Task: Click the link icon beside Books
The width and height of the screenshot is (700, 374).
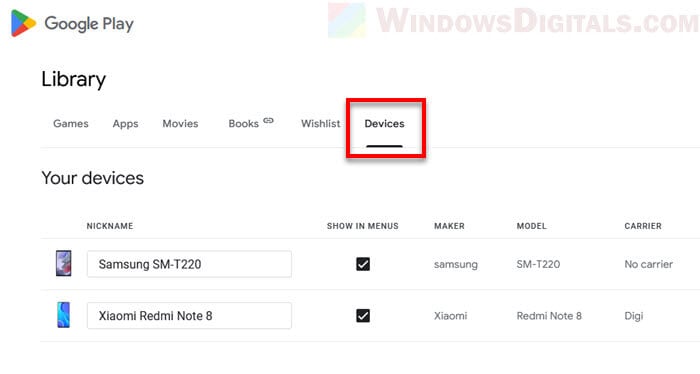Action: pos(268,121)
